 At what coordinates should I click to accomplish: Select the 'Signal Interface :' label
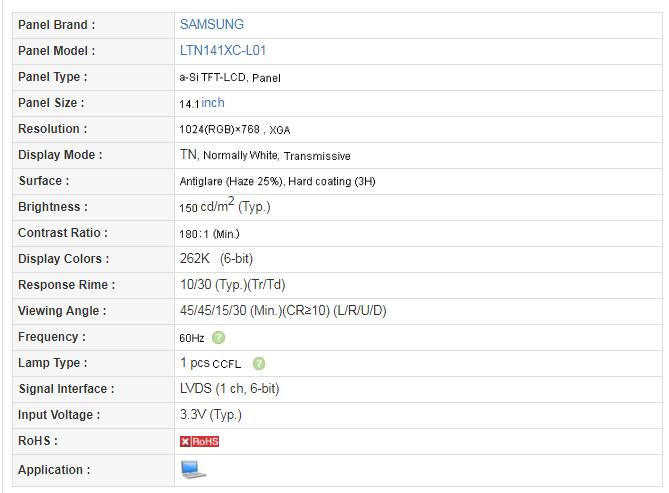tap(66, 389)
